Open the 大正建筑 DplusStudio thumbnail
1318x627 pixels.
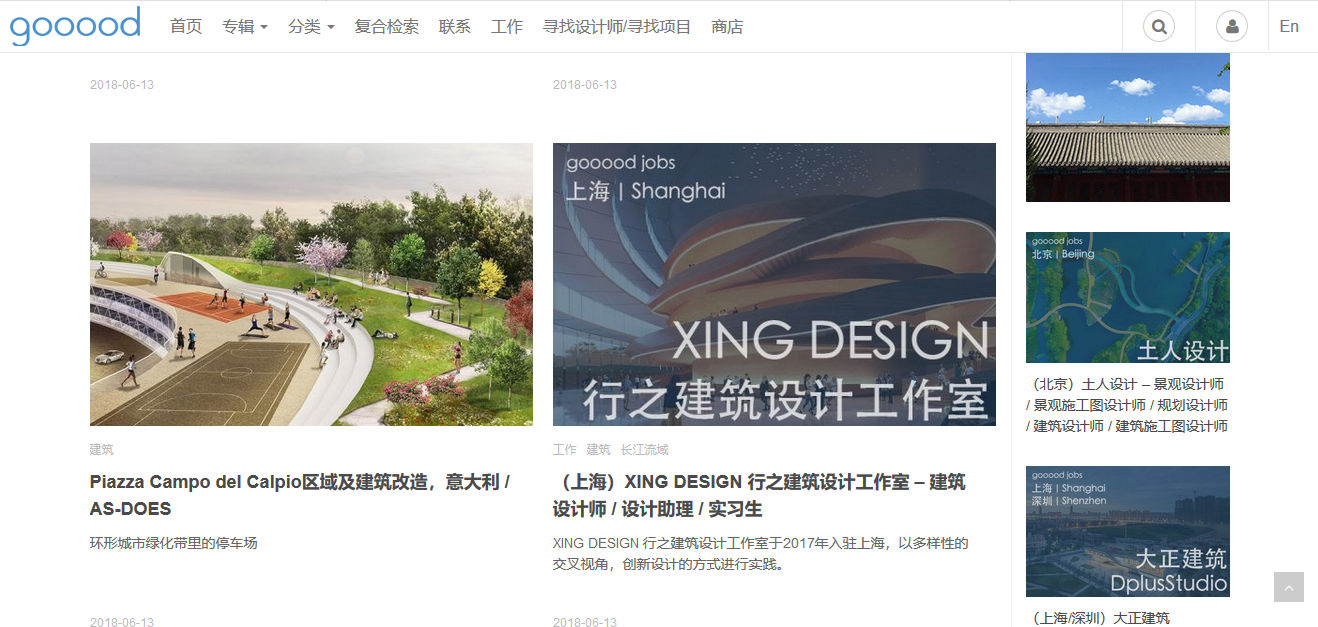(x=1128, y=531)
